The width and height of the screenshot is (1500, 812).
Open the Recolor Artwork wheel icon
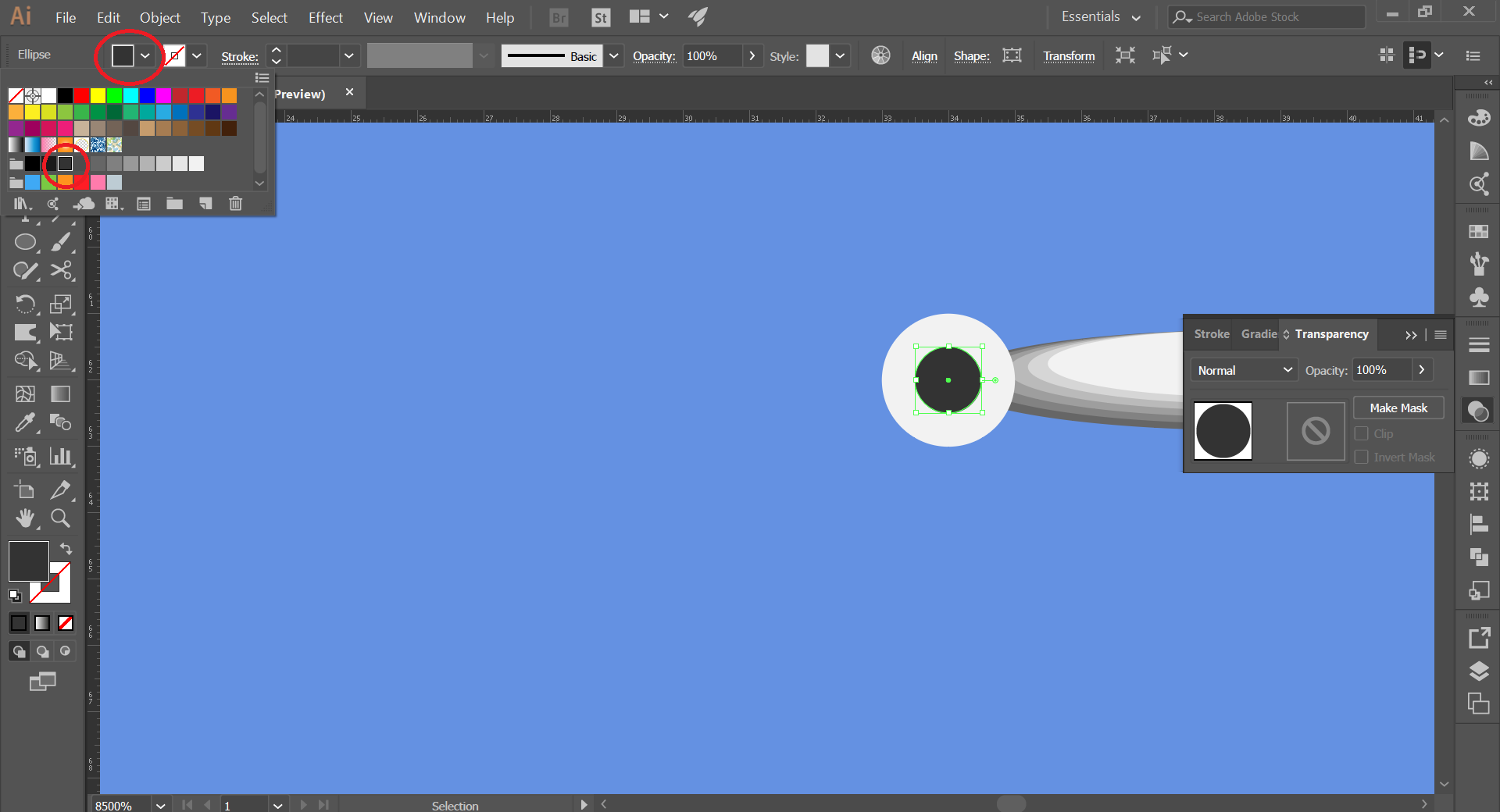tap(880, 55)
